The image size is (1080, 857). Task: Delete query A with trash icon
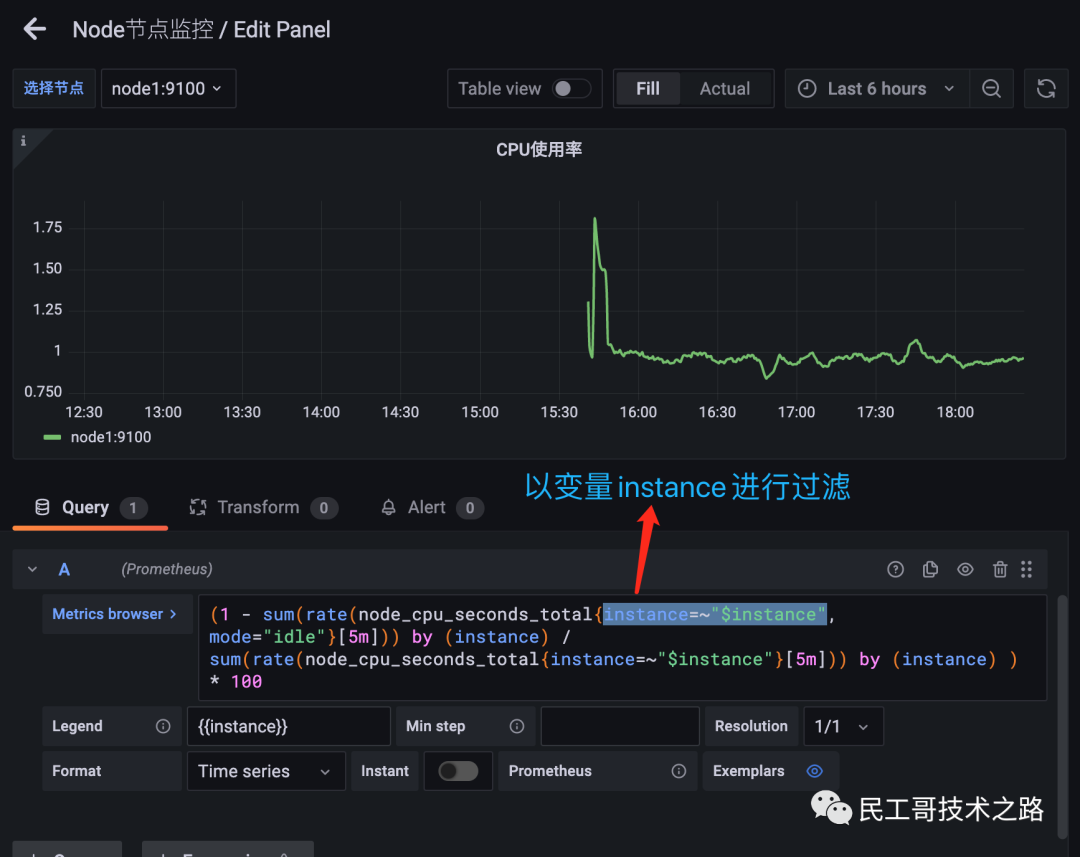[x=1000, y=569]
